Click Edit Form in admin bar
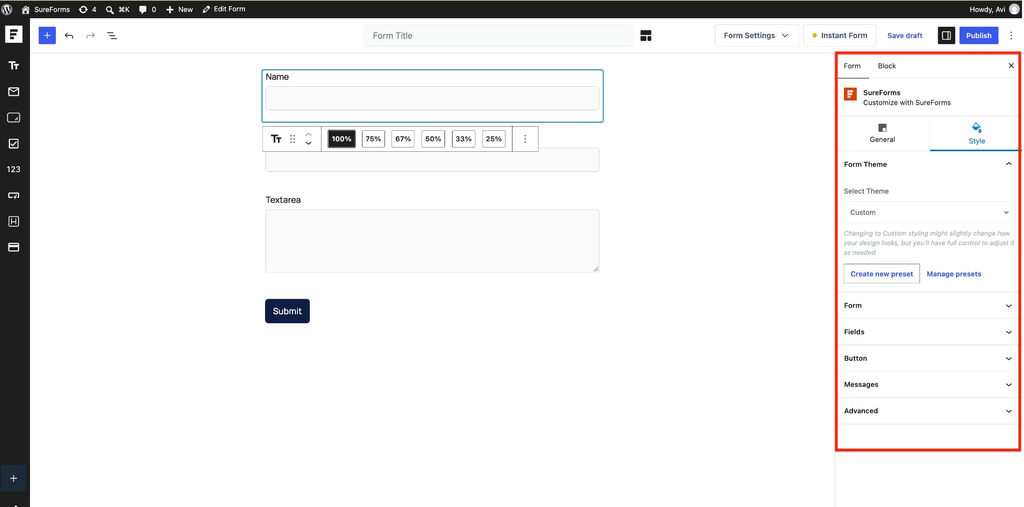This screenshot has height=507, width=1024. (x=224, y=9)
